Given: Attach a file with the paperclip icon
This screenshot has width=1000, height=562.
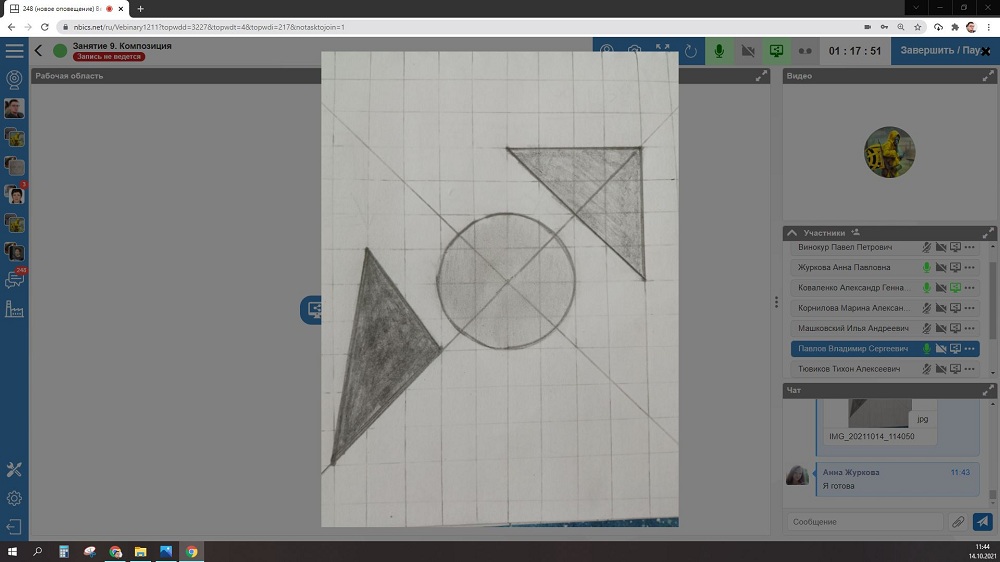Looking at the screenshot, I should coord(958,522).
